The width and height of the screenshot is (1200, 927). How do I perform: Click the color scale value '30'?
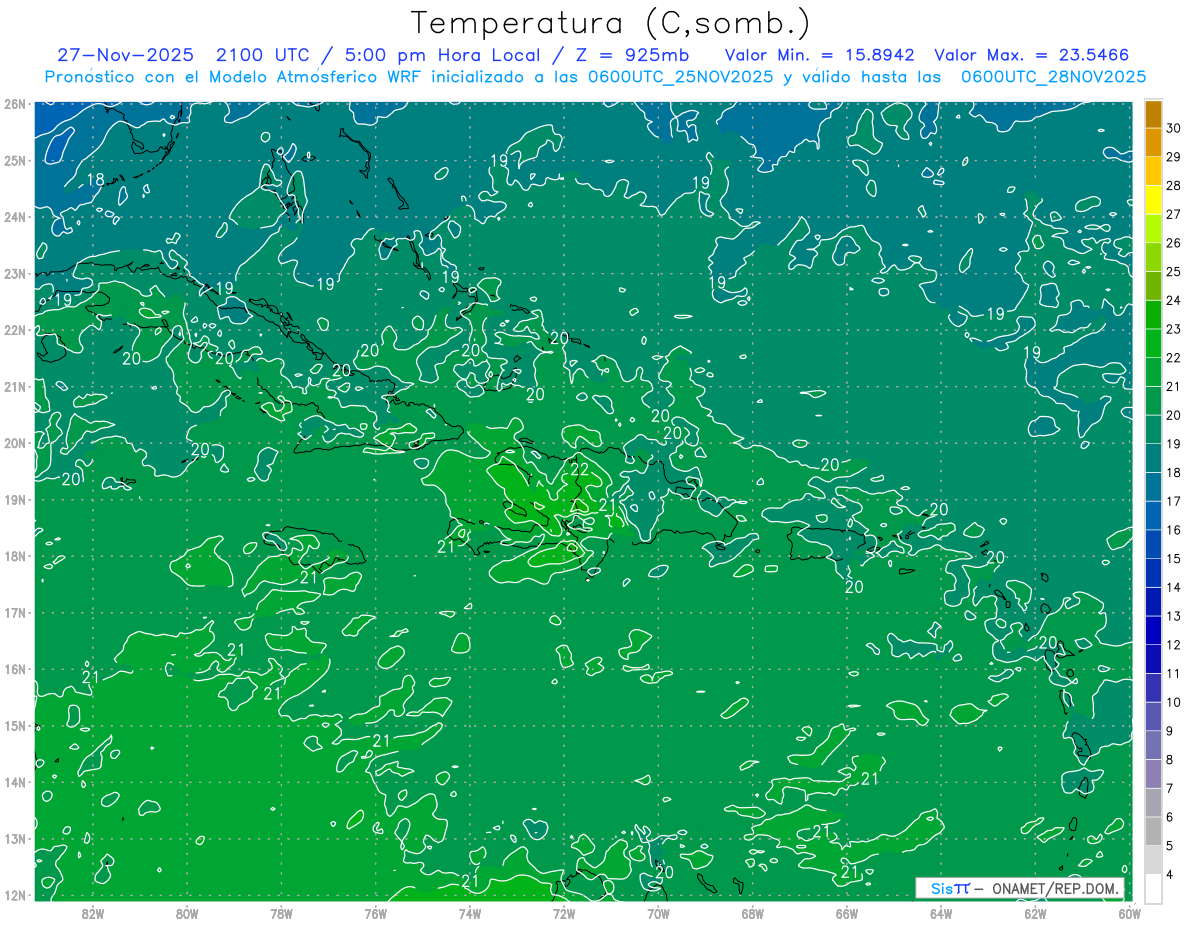pyautogui.click(x=1174, y=128)
